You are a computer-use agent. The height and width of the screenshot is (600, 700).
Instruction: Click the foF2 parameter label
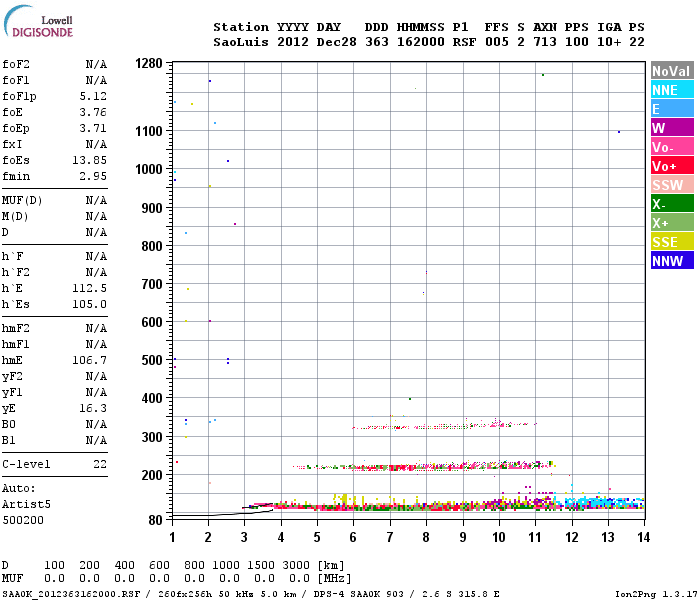[x=16, y=64]
